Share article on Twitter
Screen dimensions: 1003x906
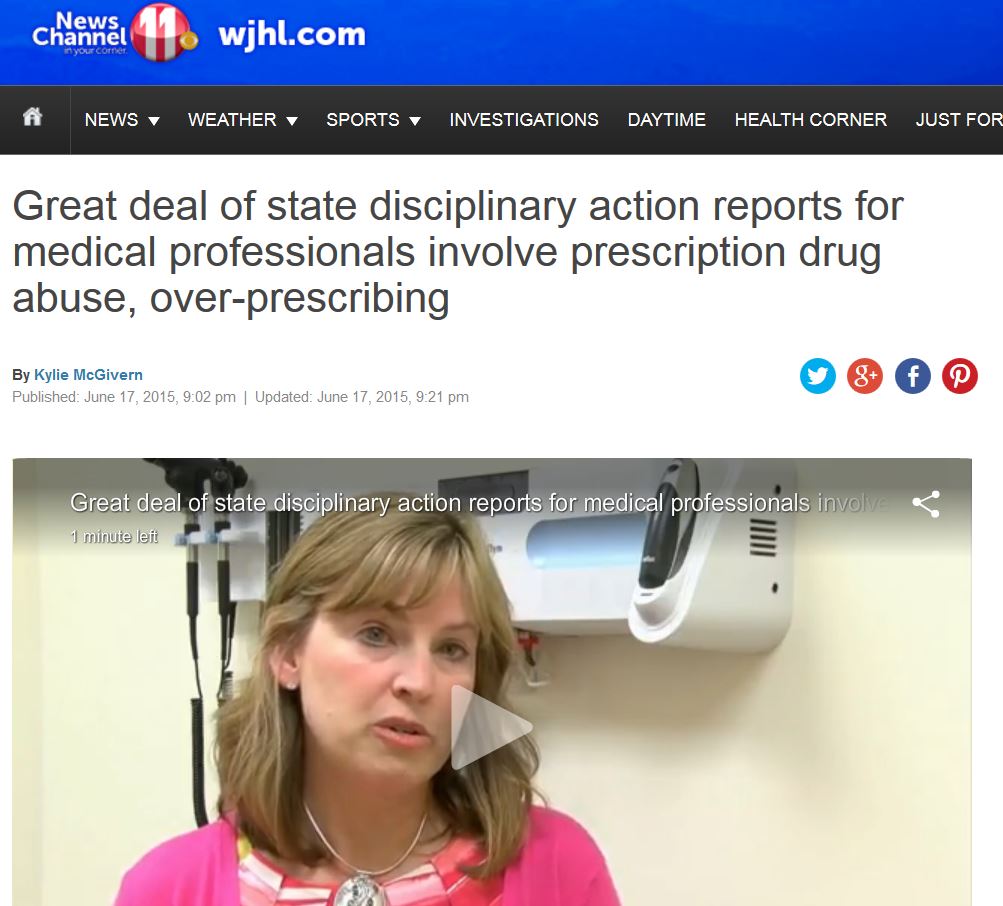817,376
